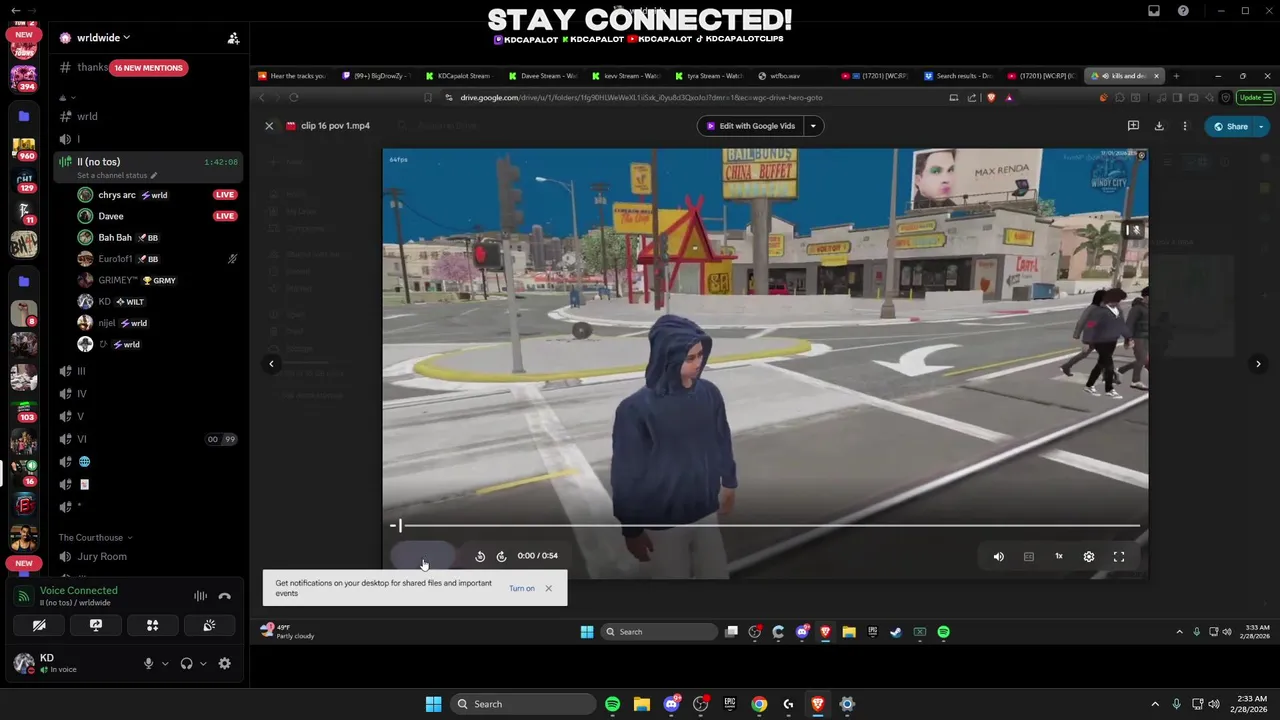Add a comment in Drive preview
The width and height of the screenshot is (1280, 720).
[1133, 126]
